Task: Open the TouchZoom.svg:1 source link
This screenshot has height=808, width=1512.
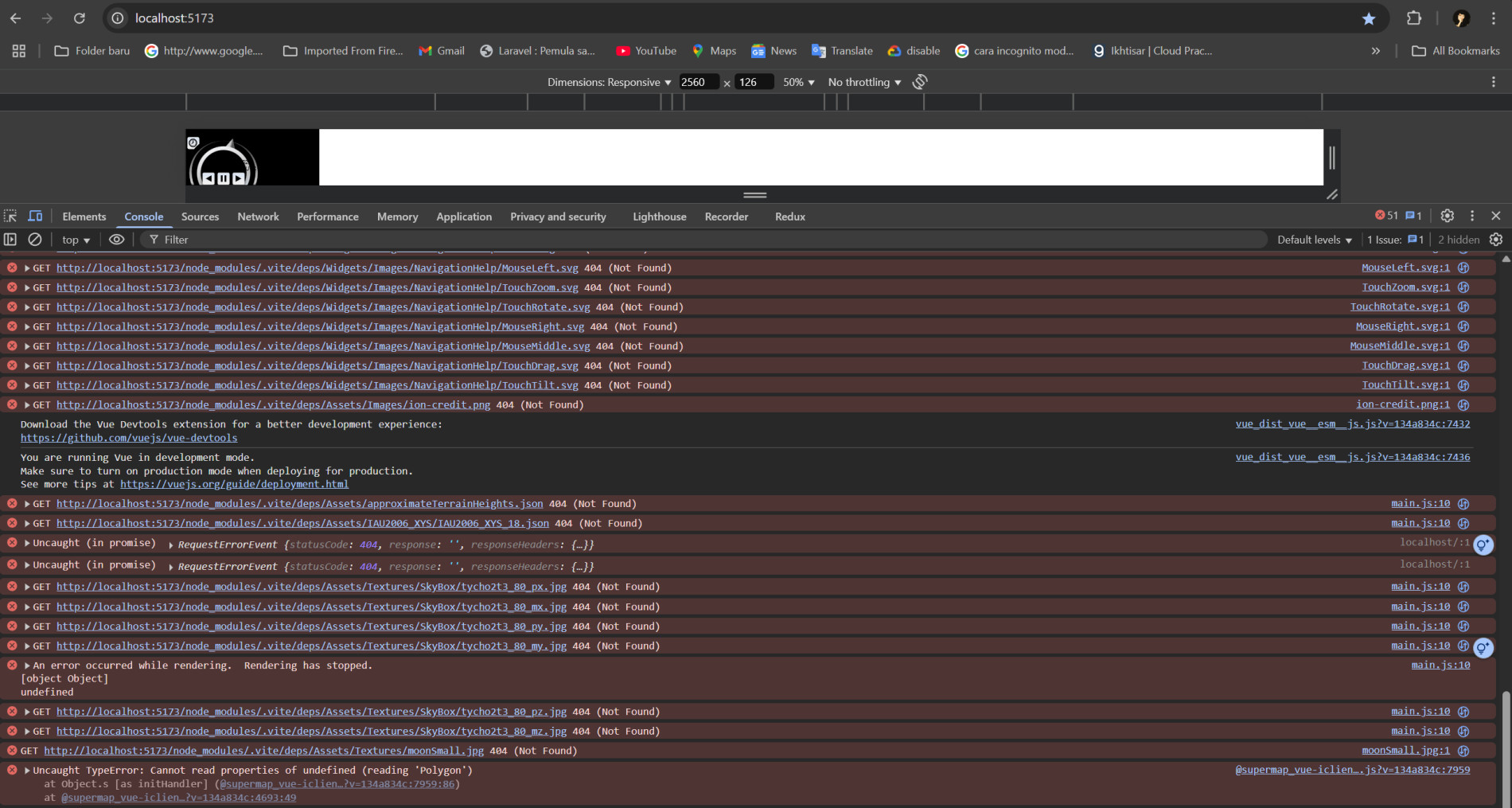Action: [1405, 287]
